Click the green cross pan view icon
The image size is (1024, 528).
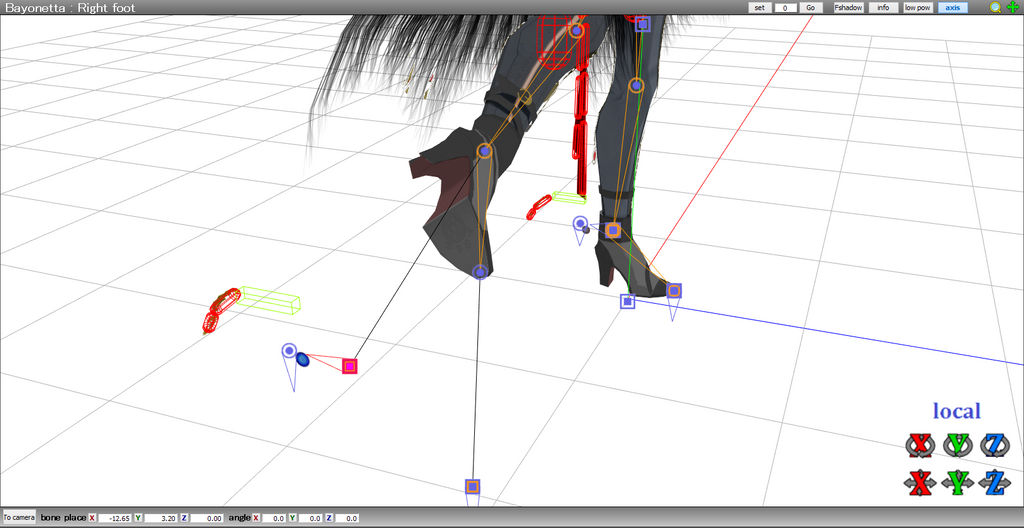point(1012,7)
